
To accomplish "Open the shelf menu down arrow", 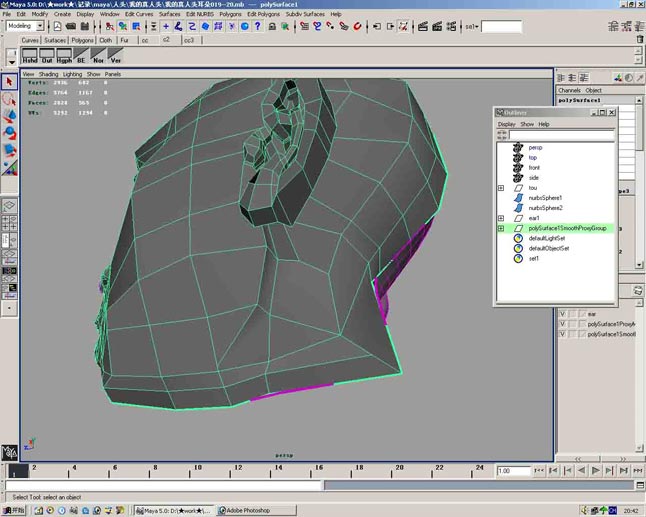I will (12, 62).
